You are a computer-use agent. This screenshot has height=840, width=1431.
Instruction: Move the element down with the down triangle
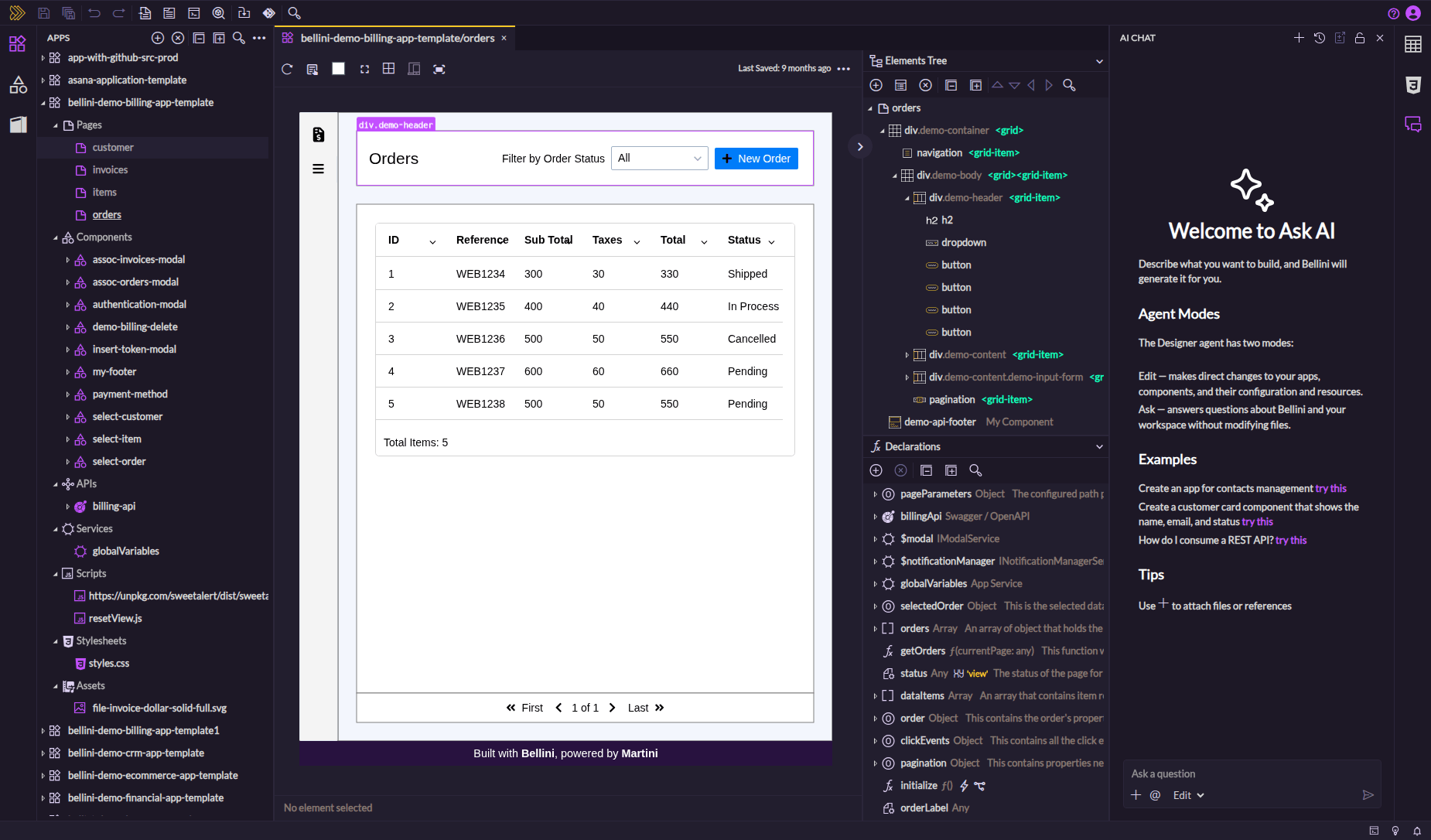coord(1014,85)
